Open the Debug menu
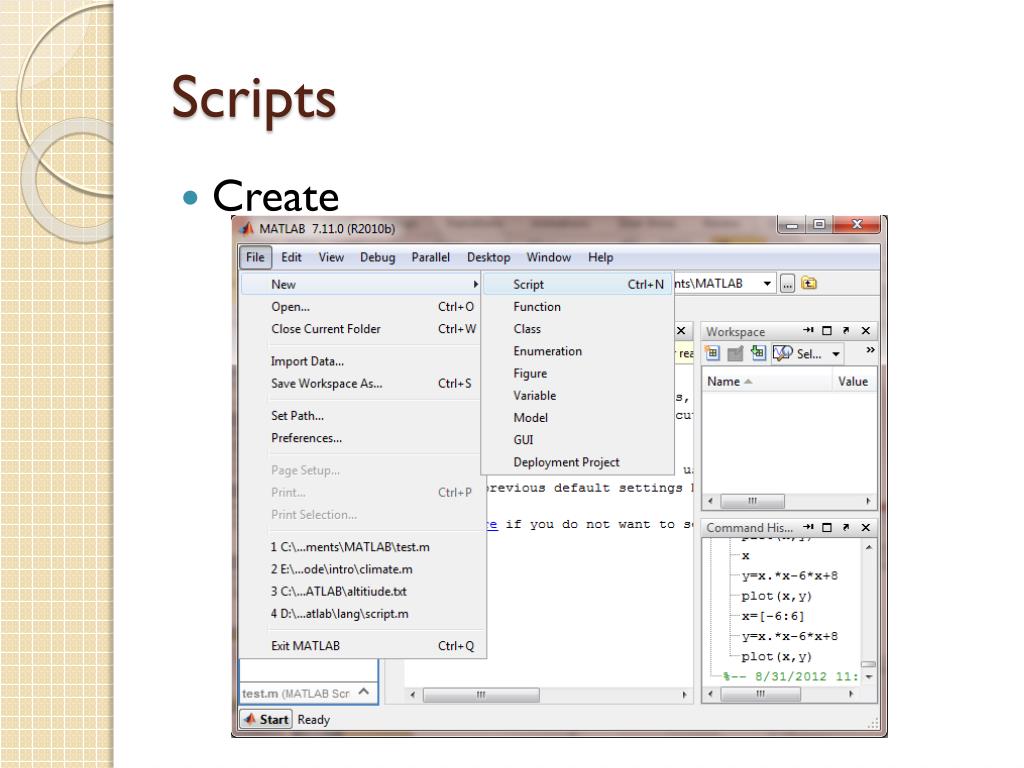 [377, 257]
